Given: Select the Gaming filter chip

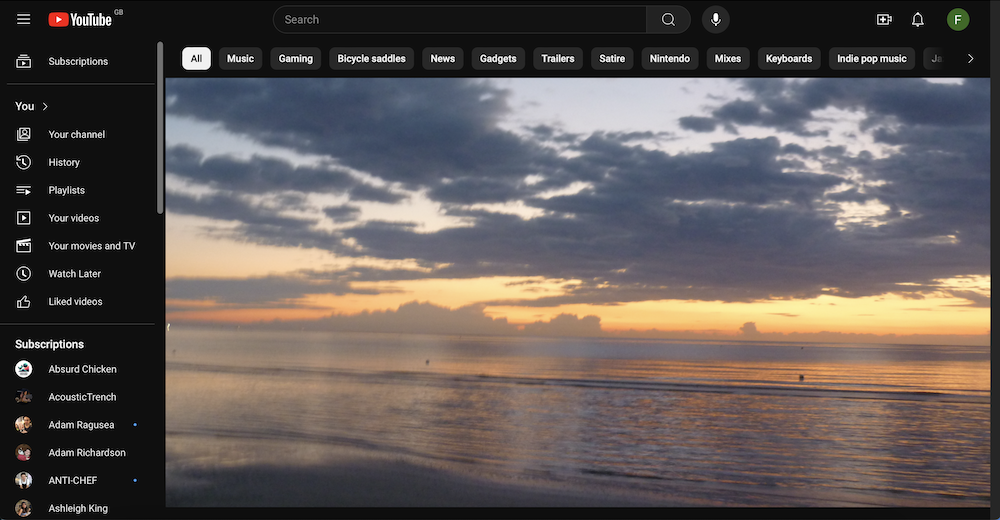Looking at the screenshot, I should coord(295,59).
